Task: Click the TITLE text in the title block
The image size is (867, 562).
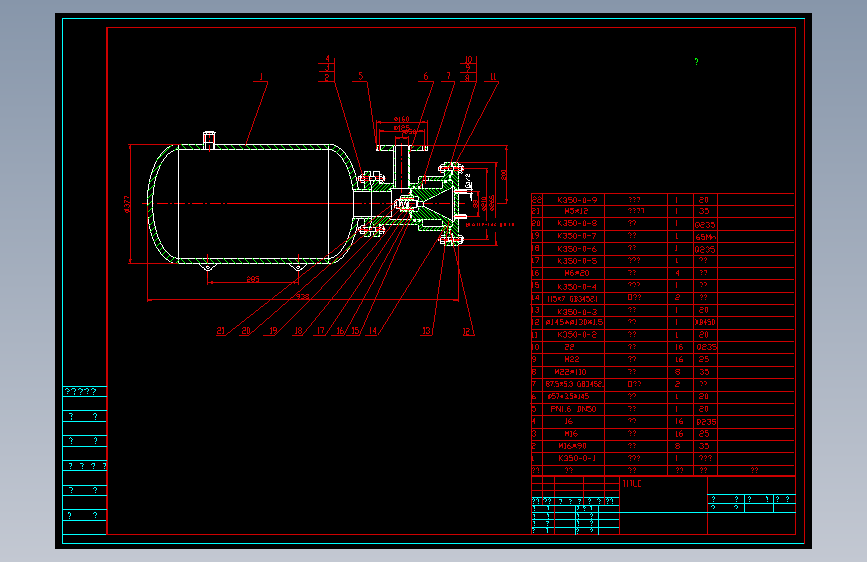Action: click(x=632, y=484)
